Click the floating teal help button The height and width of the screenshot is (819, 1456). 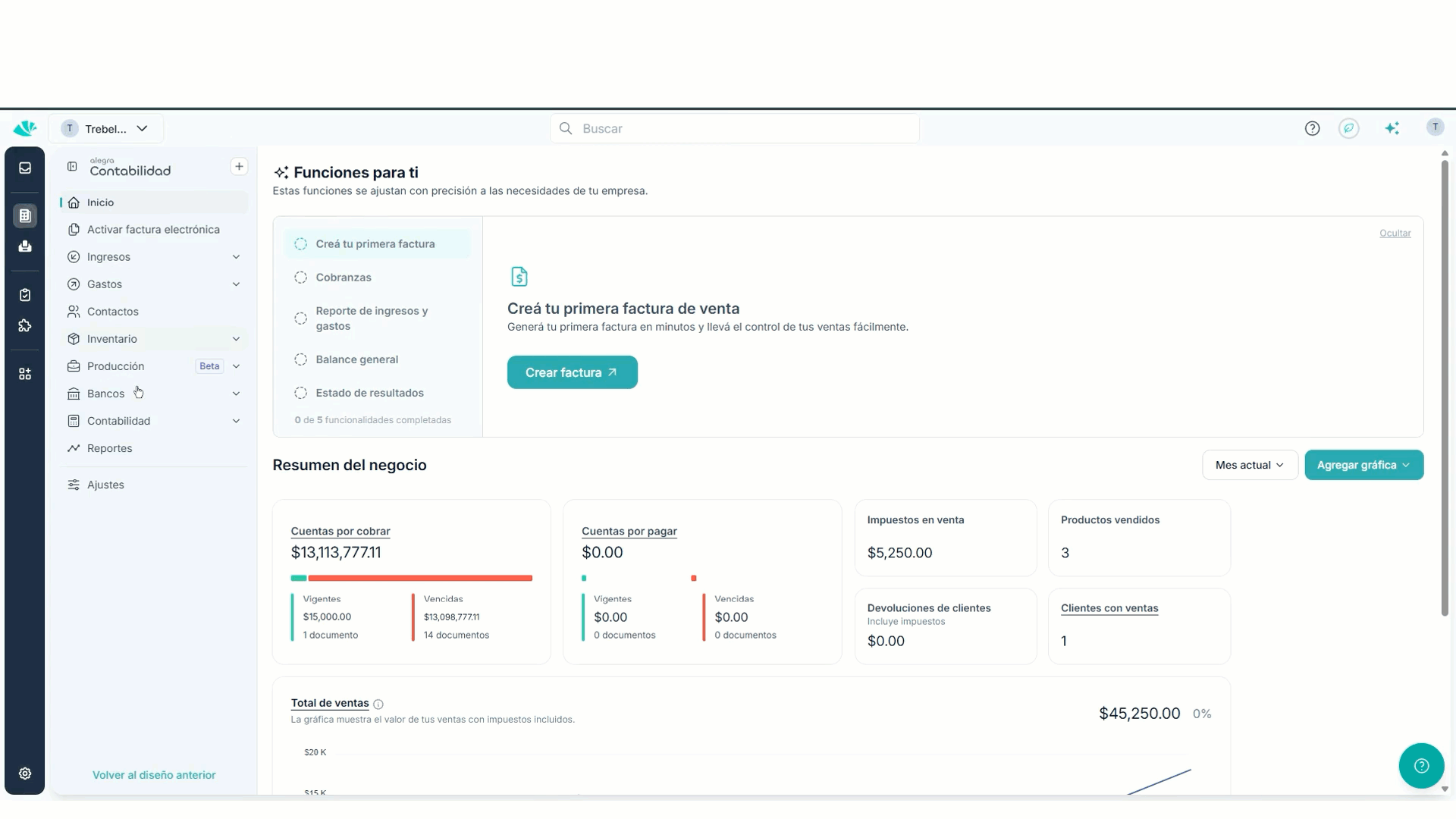pos(1421,766)
